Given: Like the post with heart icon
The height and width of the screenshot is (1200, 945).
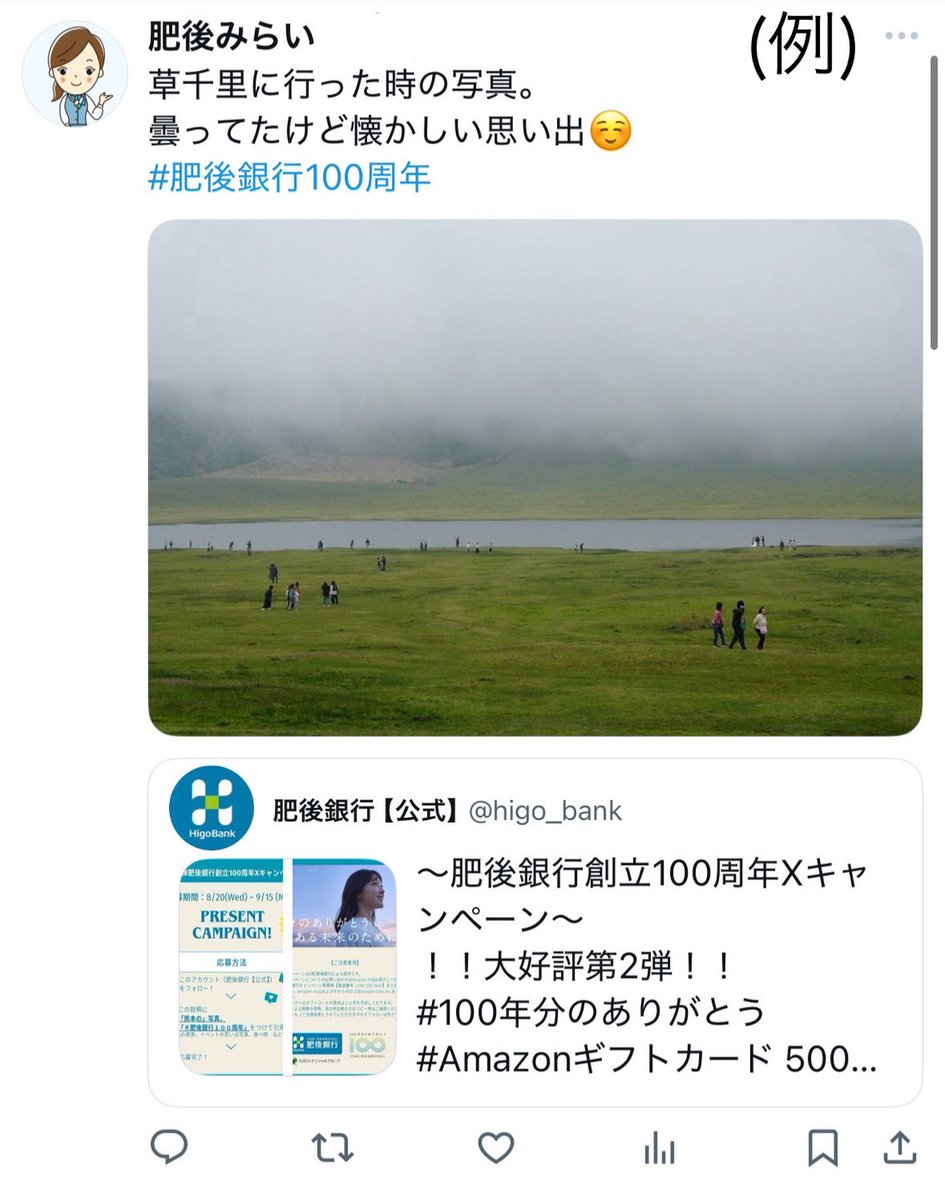Looking at the screenshot, I should point(495,1148).
